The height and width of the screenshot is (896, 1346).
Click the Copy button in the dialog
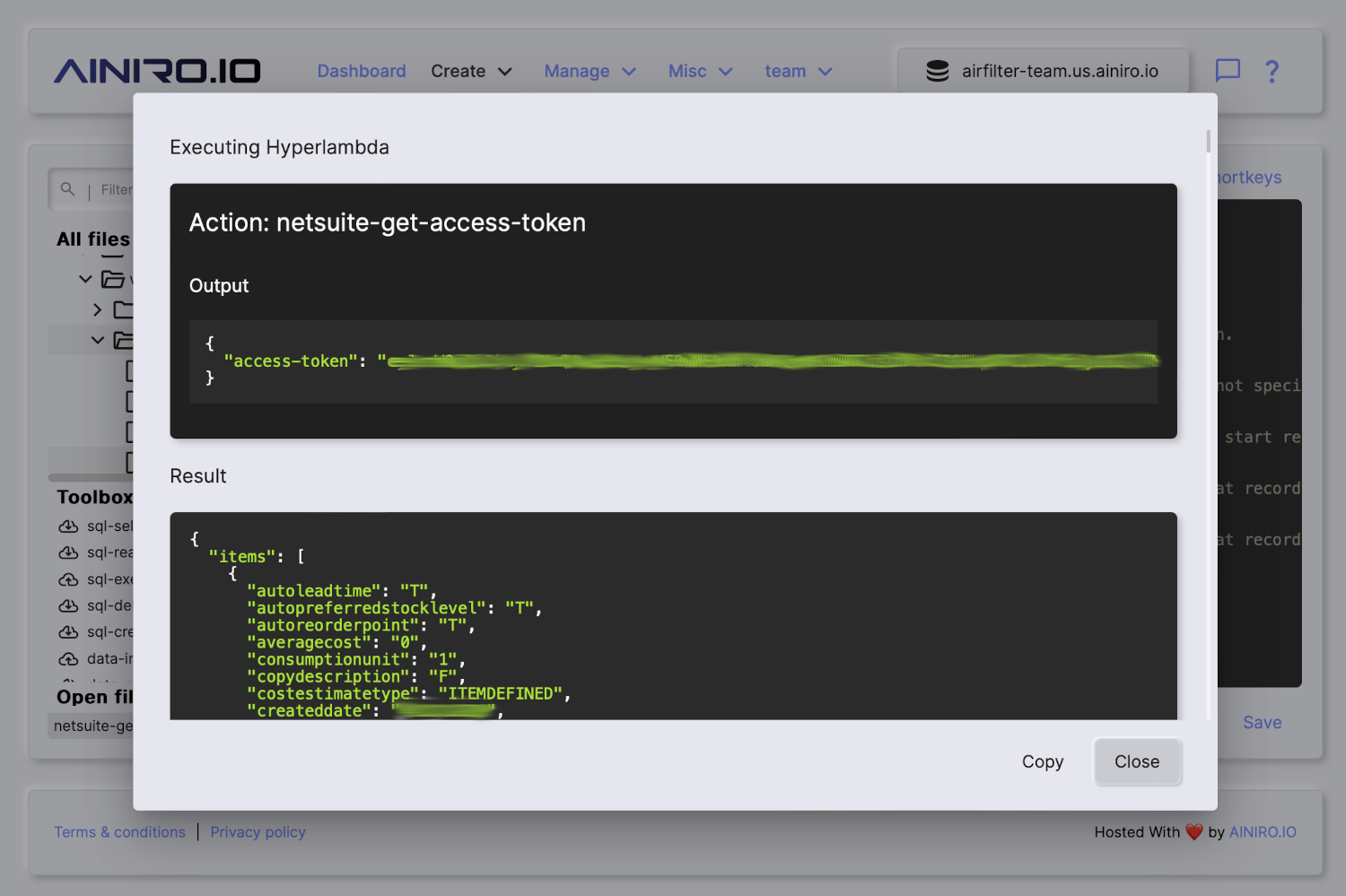pyautogui.click(x=1043, y=761)
